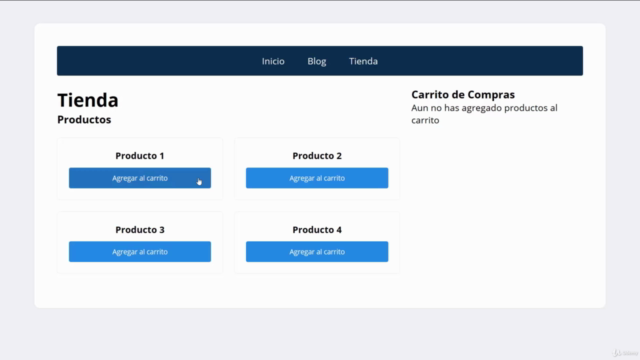Add Producto 2 to the cart
This screenshot has width=640, height=360.
[x=317, y=178]
